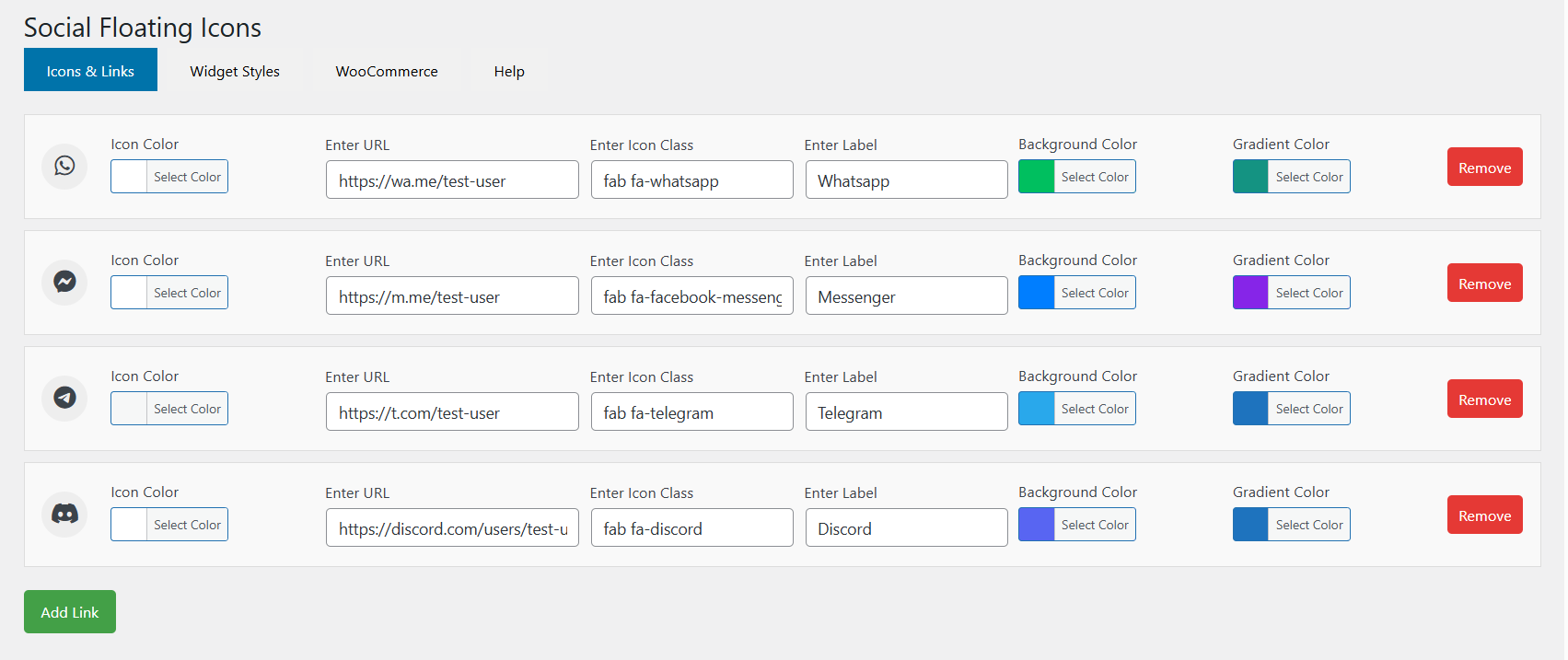Click the Discord icon preview
1568x660 pixels.
click(x=64, y=514)
